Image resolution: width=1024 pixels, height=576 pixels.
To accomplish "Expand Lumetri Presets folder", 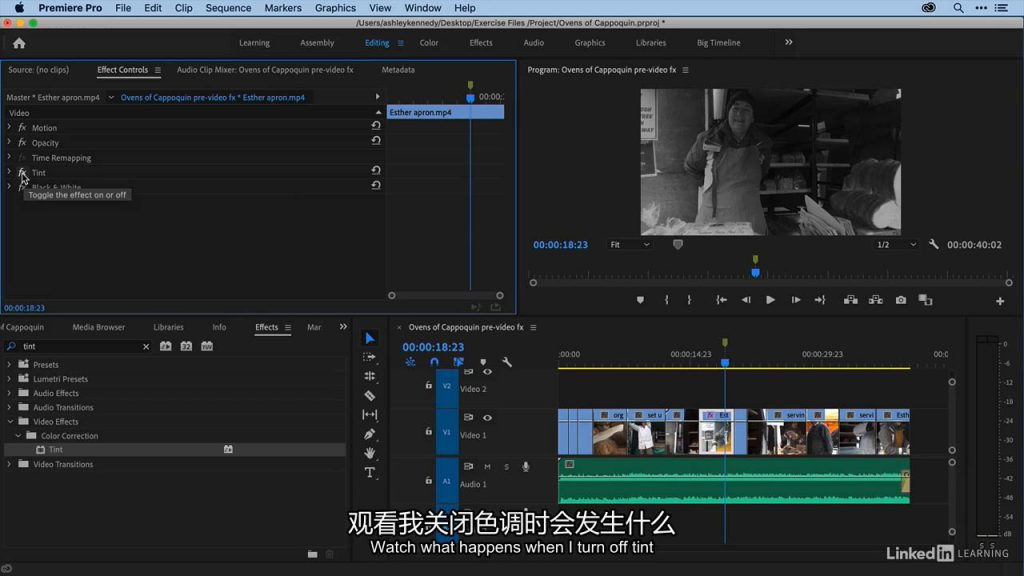I will (x=9, y=379).
